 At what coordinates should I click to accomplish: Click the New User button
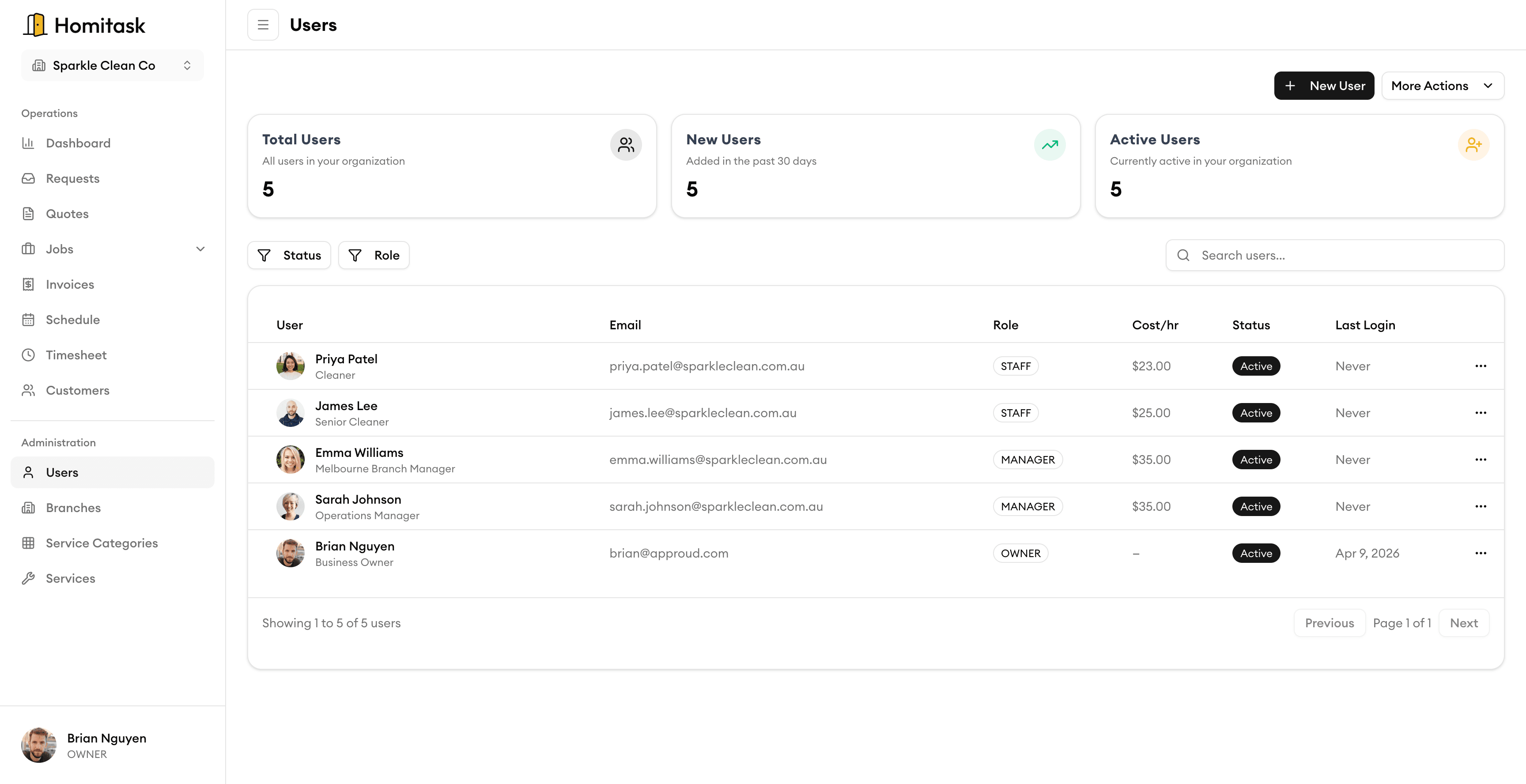point(1324,85)
